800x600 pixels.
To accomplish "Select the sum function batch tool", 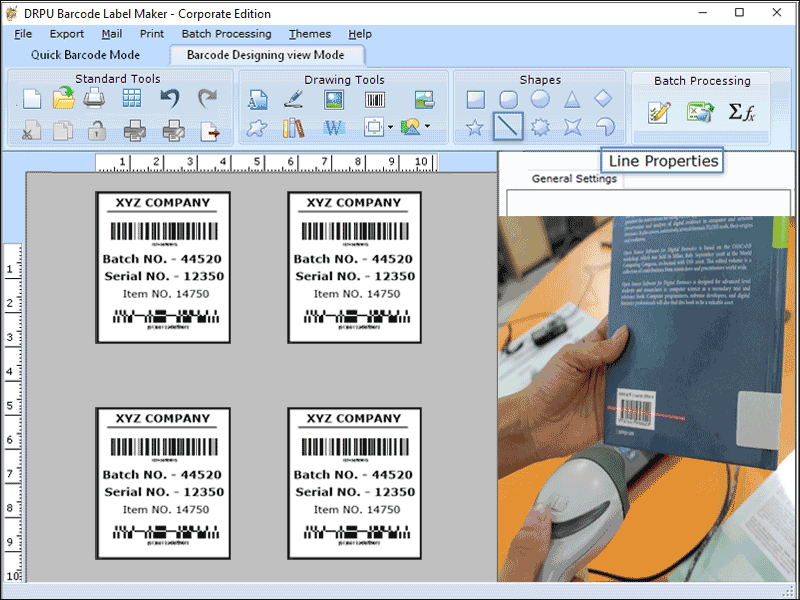I will point(742,110).
